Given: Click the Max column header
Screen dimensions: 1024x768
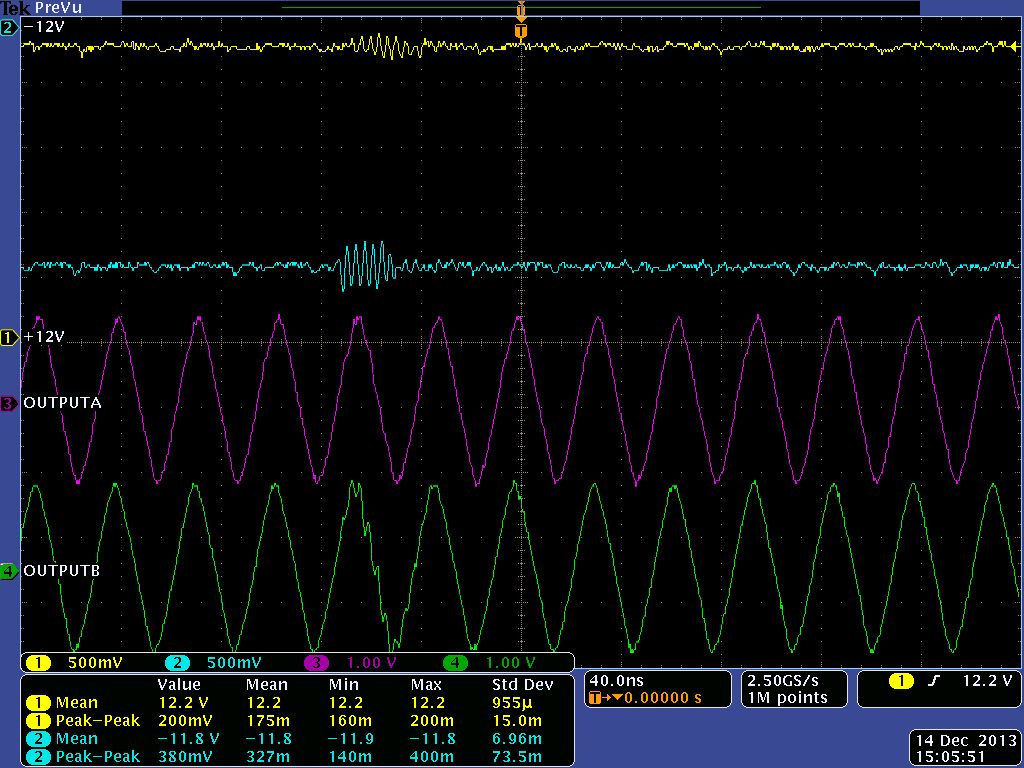Looking at the screenshot, I should point(426,684).
